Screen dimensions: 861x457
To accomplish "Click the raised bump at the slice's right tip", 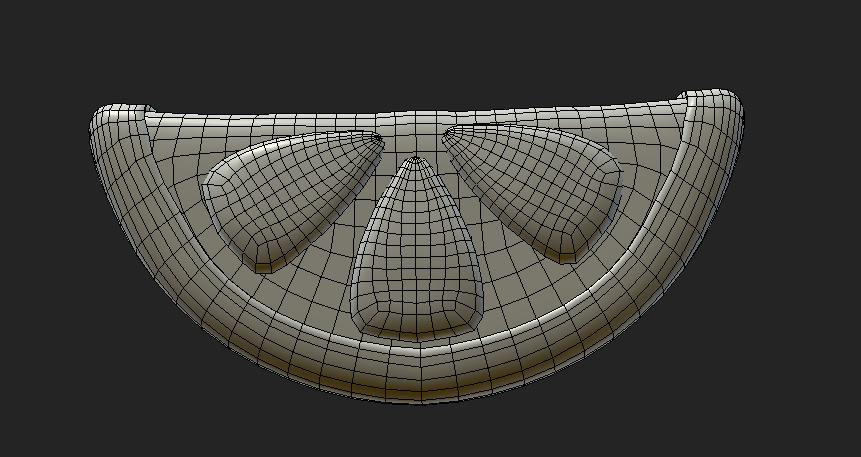I will tap(717, 104).
